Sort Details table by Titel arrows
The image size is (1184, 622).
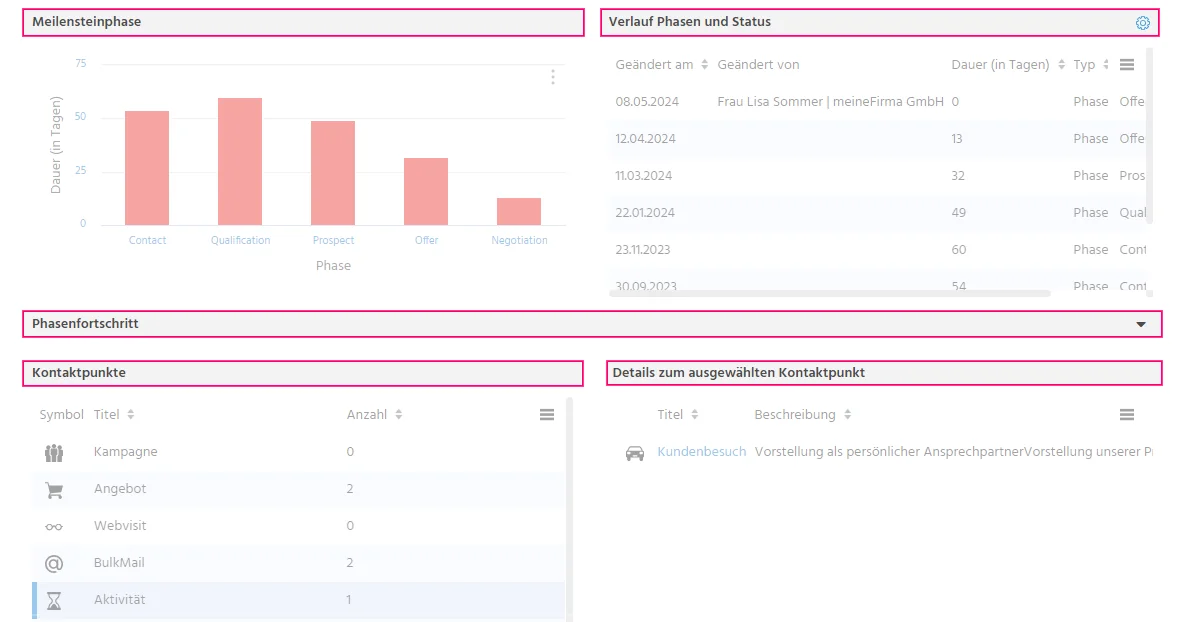695,414
